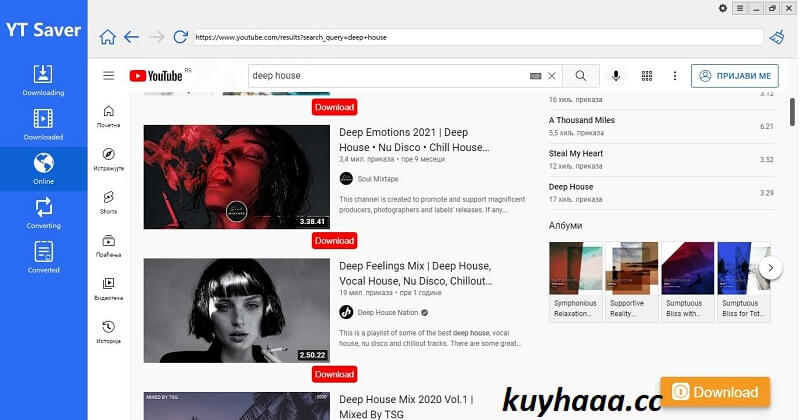Download the Deep Emotions 2021 video
Screen dimensions: 800x420
[x=334, y=241]
